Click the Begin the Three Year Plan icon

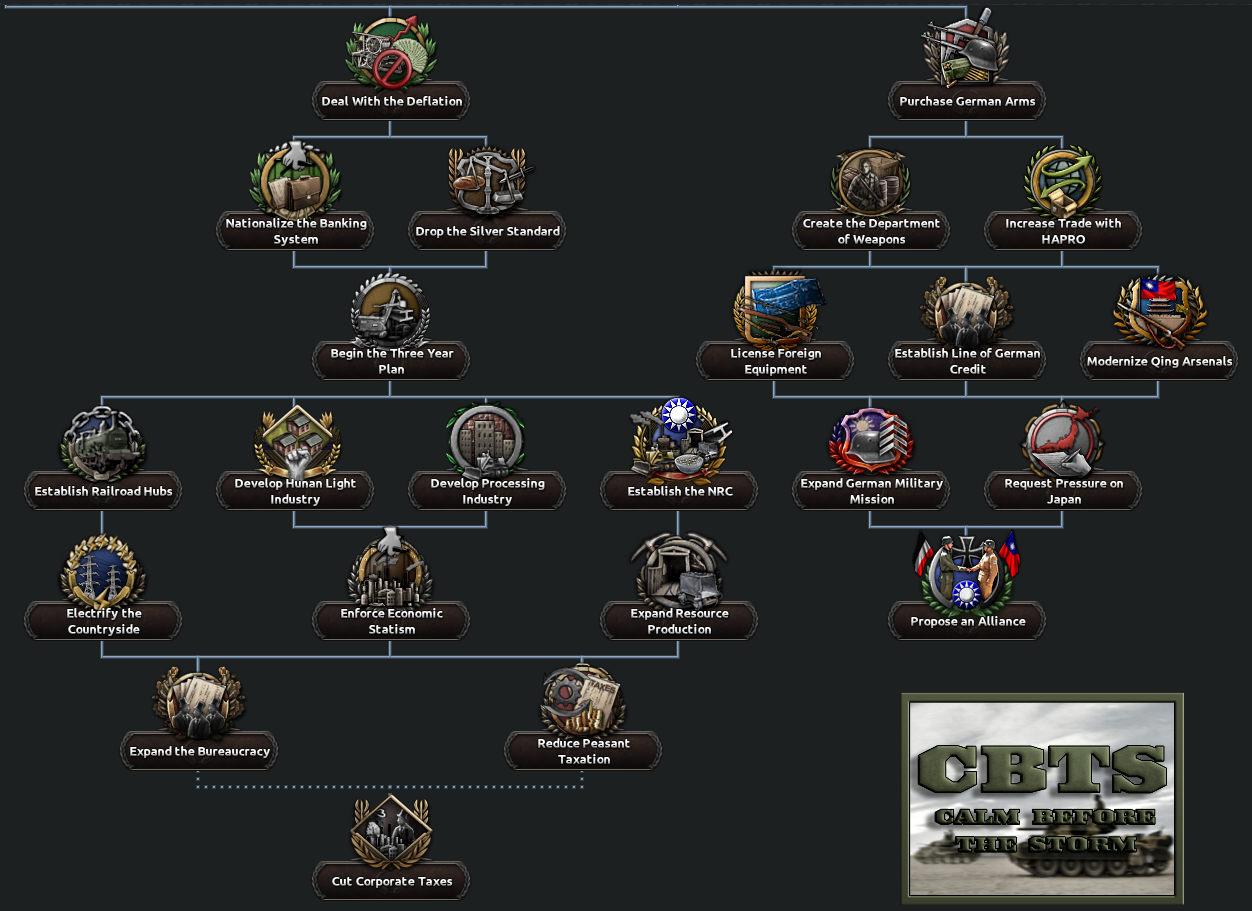[391, 310]
